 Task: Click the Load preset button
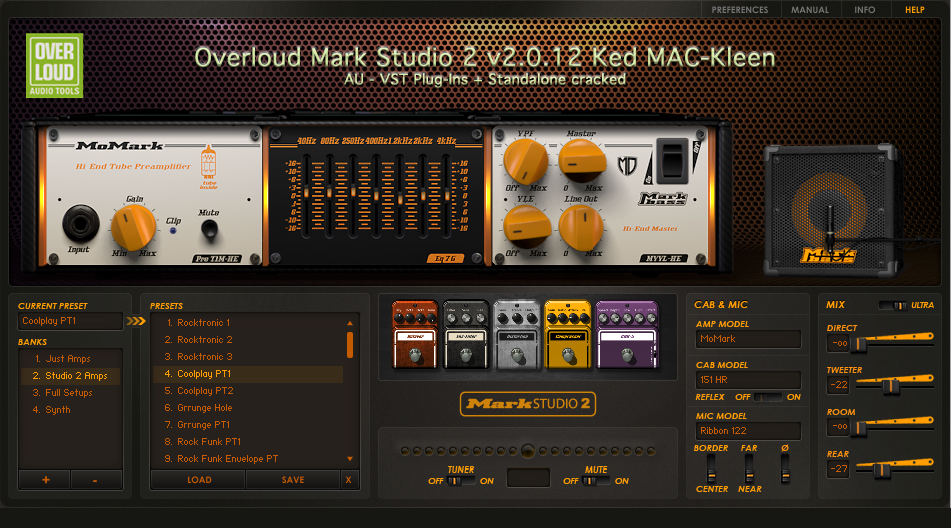(x=199, y=480)
